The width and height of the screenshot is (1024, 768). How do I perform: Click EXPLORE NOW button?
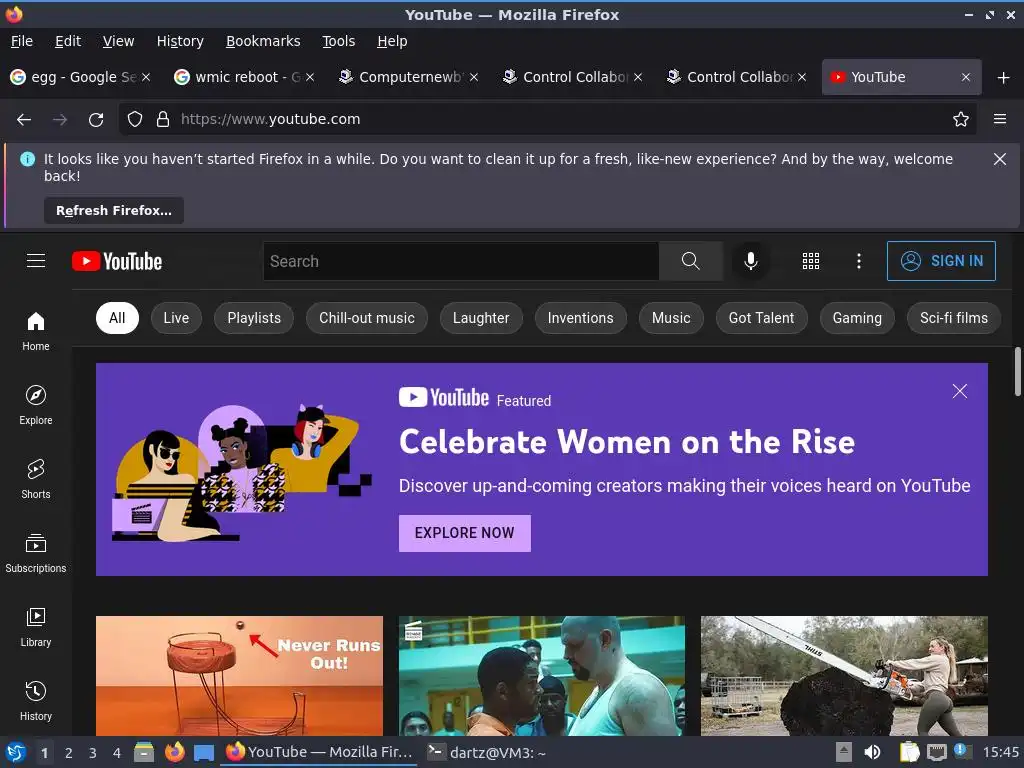464,533
